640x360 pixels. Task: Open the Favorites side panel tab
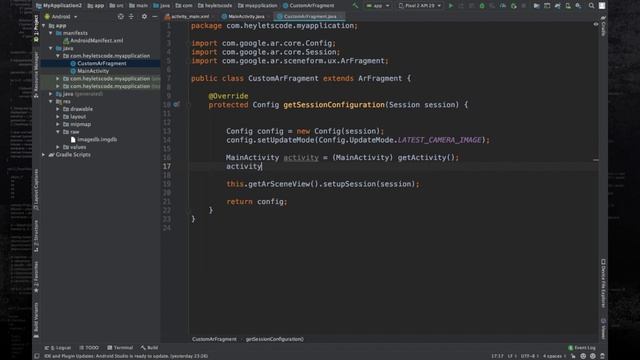[36, 277]
